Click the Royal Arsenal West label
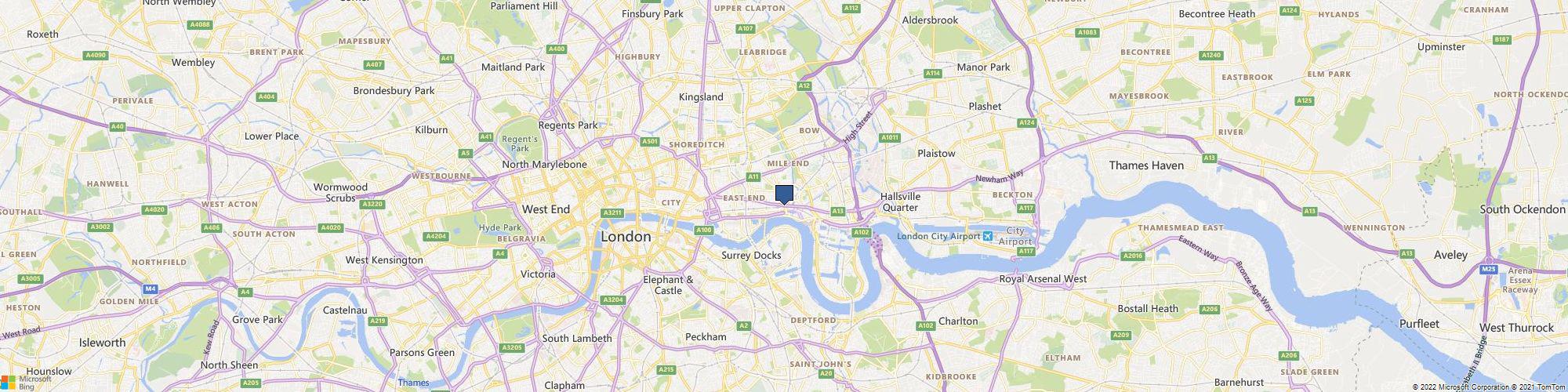This screenshot has width=1568, height=392. coord(1043,278)
